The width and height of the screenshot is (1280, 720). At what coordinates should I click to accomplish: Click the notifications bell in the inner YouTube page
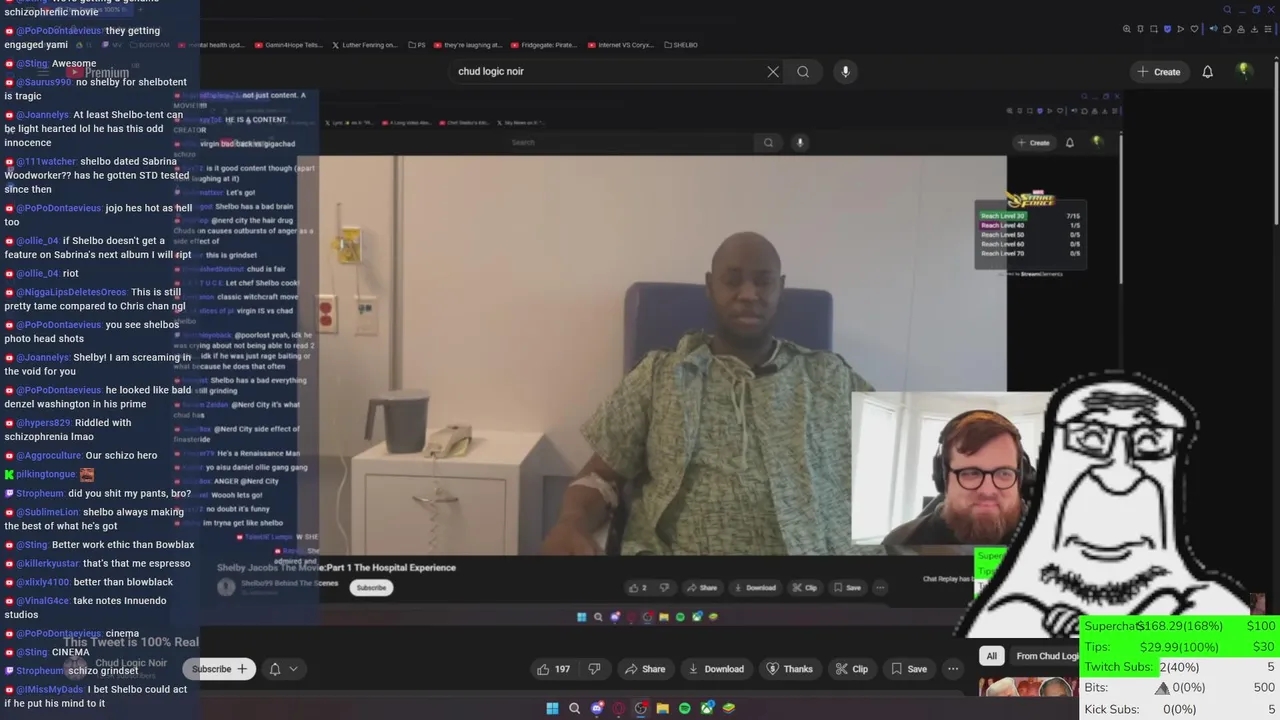1069,143
